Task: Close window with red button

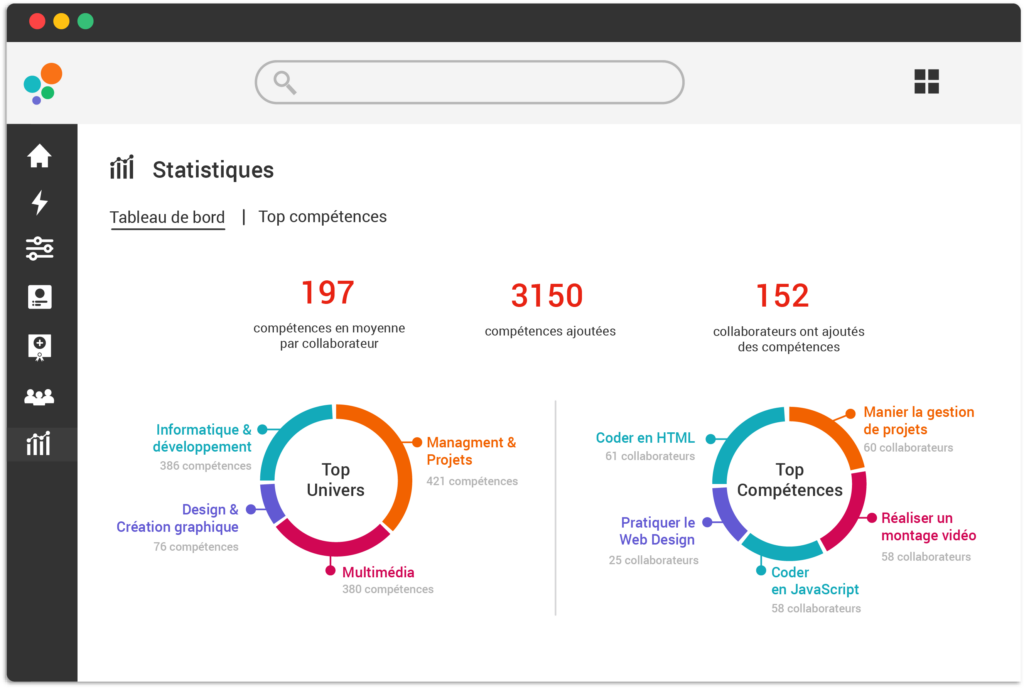Action: tap(37, 22)
